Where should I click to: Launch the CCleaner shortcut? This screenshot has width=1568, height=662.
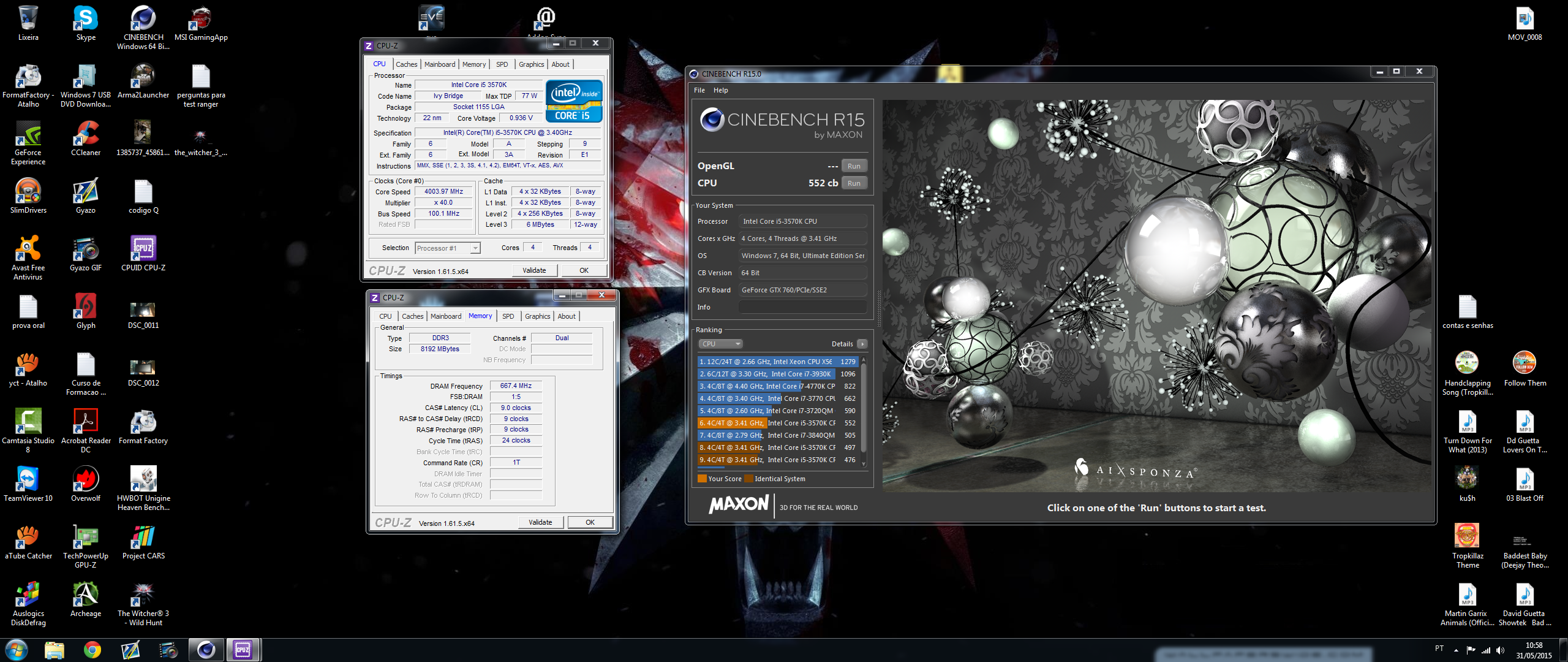coord(86,139)
